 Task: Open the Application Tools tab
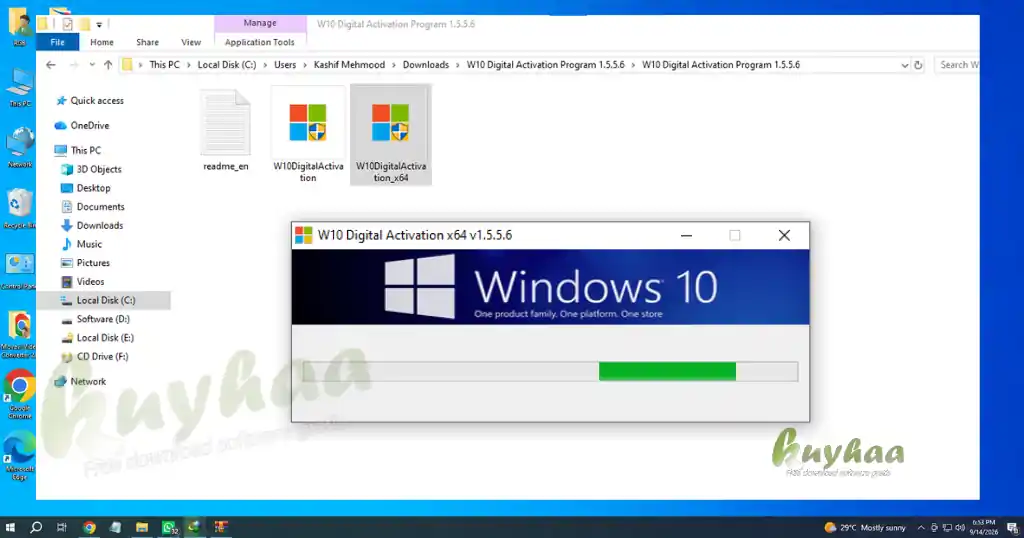(x=259, y=42)
